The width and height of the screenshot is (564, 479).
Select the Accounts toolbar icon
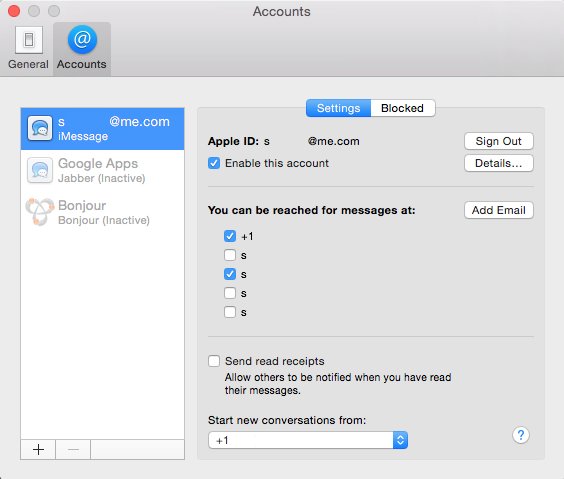pos(82,48)
